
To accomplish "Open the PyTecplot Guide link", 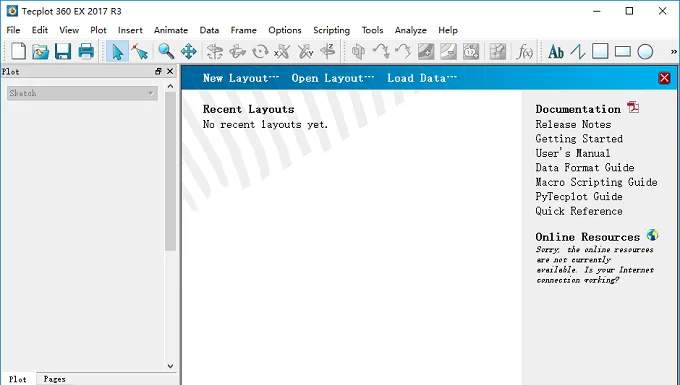I will [579, 196].
